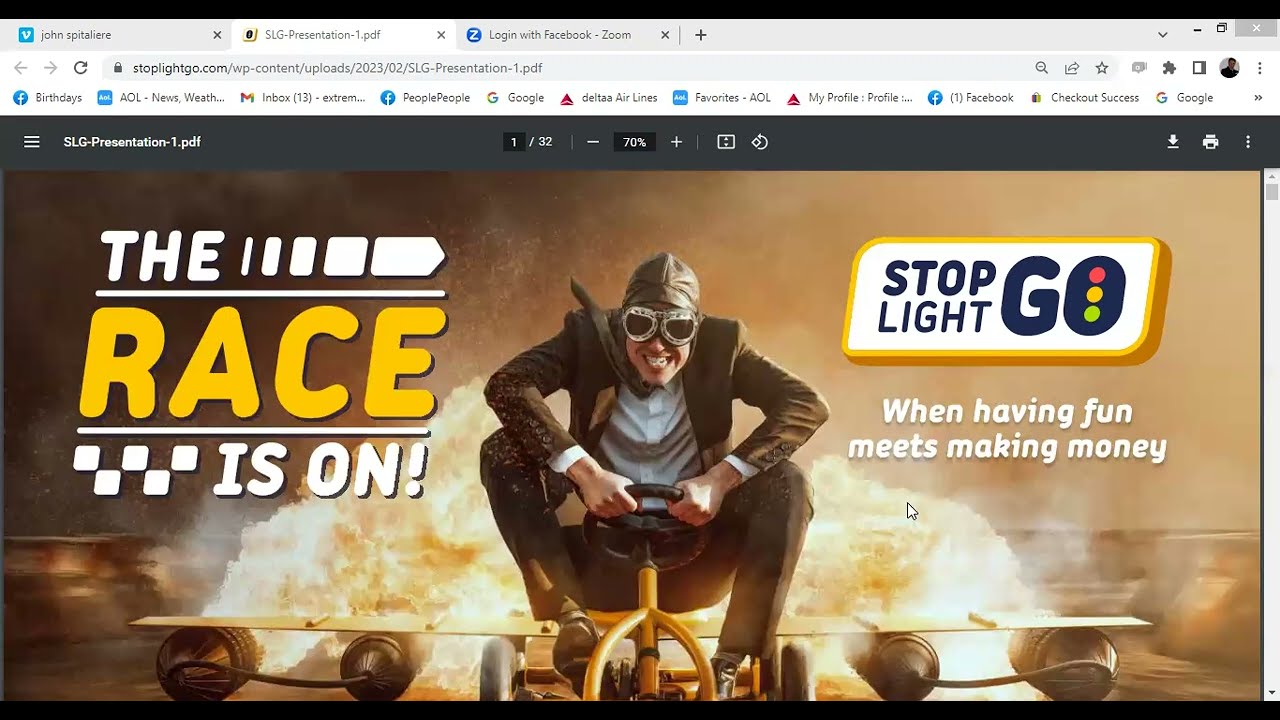Screen dimensions: 1280x720
Task: Open the PeoplePeople bookmark
Action: point(425,98)
